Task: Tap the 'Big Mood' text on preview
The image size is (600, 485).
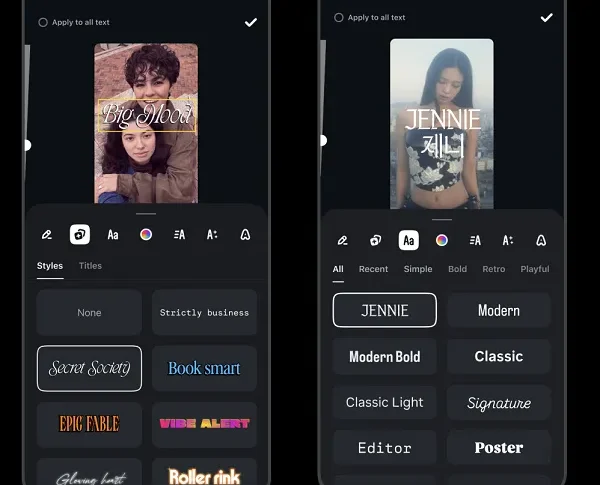Action: (146, 114)
